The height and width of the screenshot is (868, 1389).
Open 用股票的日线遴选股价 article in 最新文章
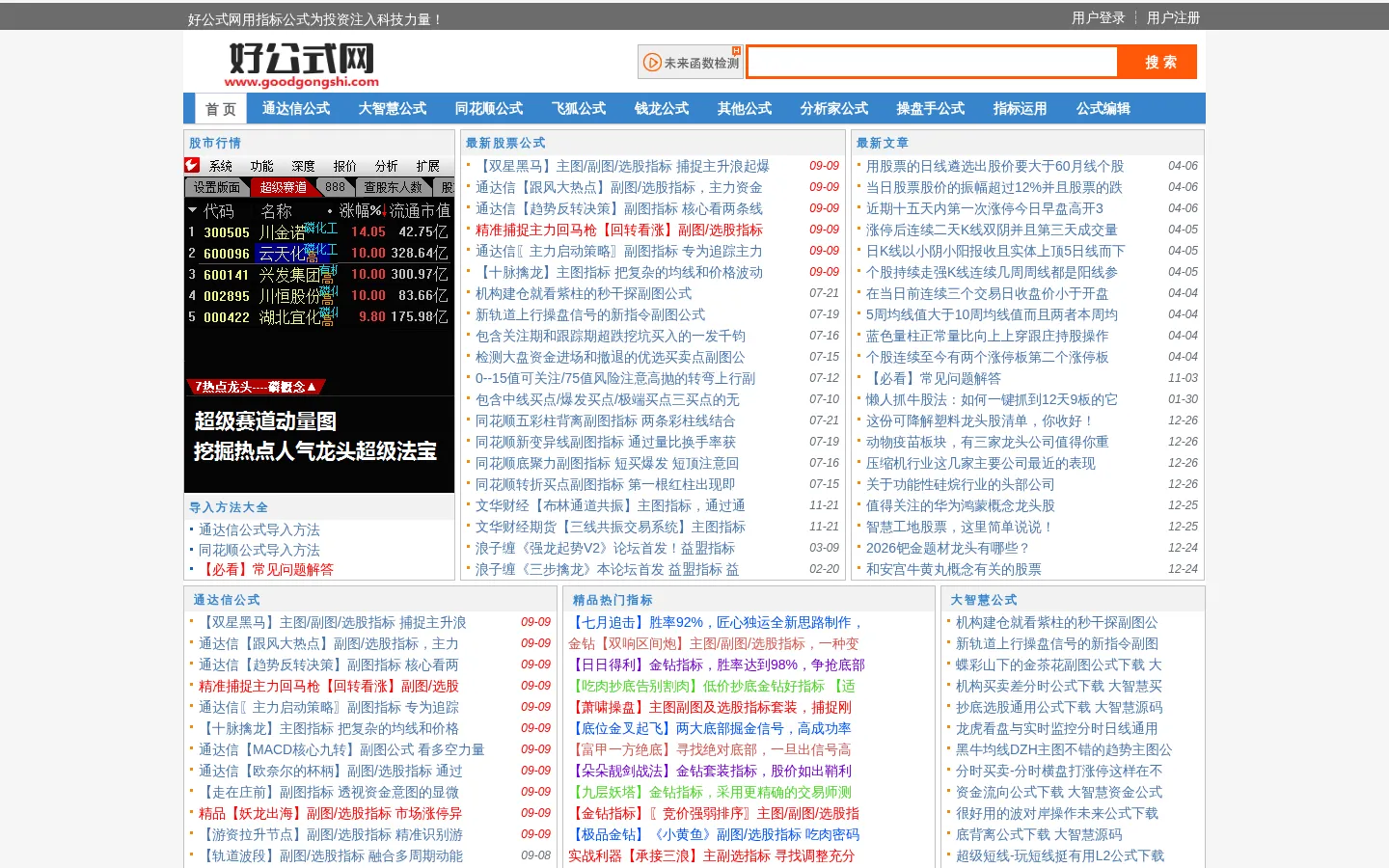pos(994,166)
